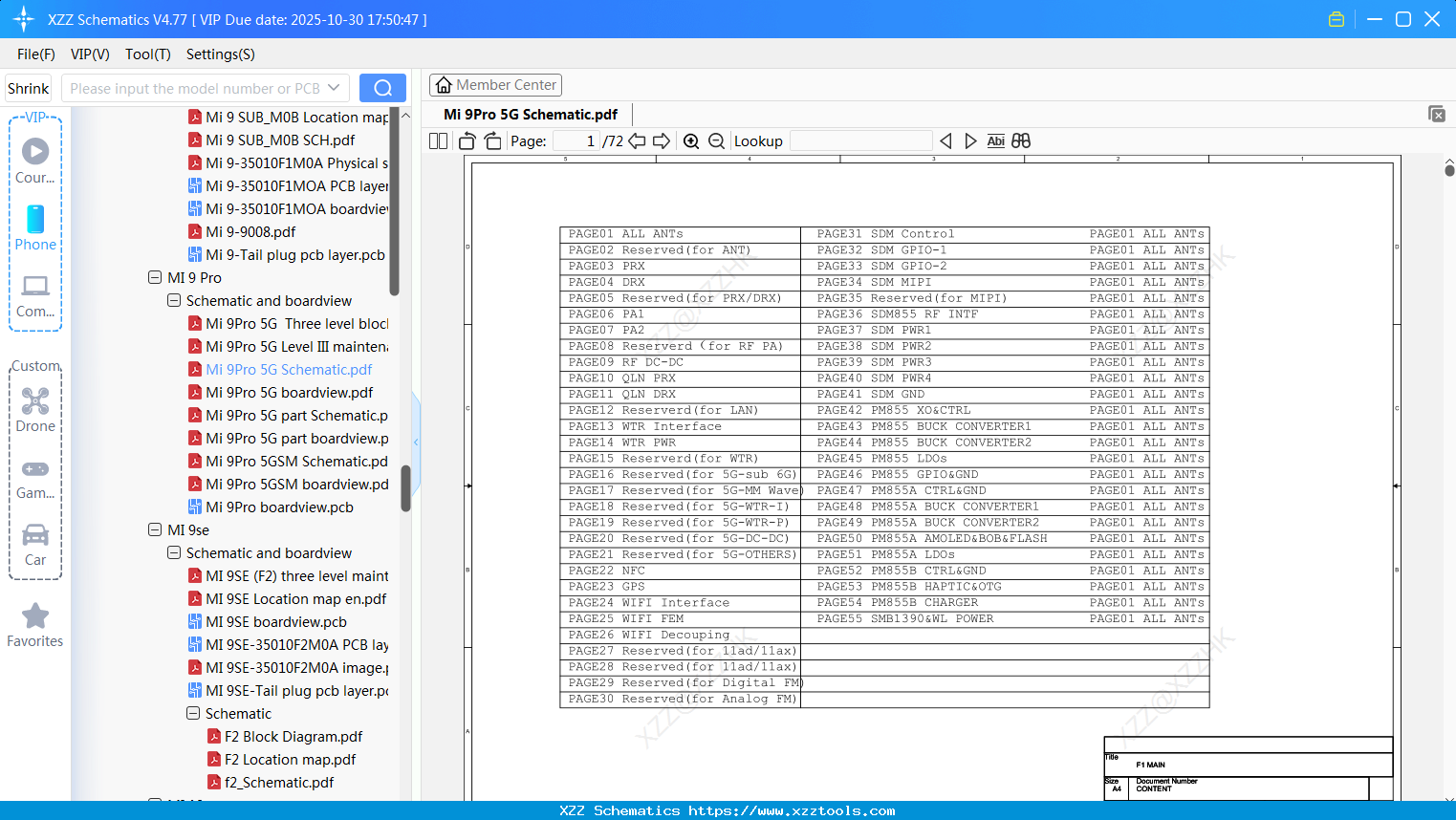Click the blue search button
Screen dimensions: 1456x820
click(x=382, y=88)
